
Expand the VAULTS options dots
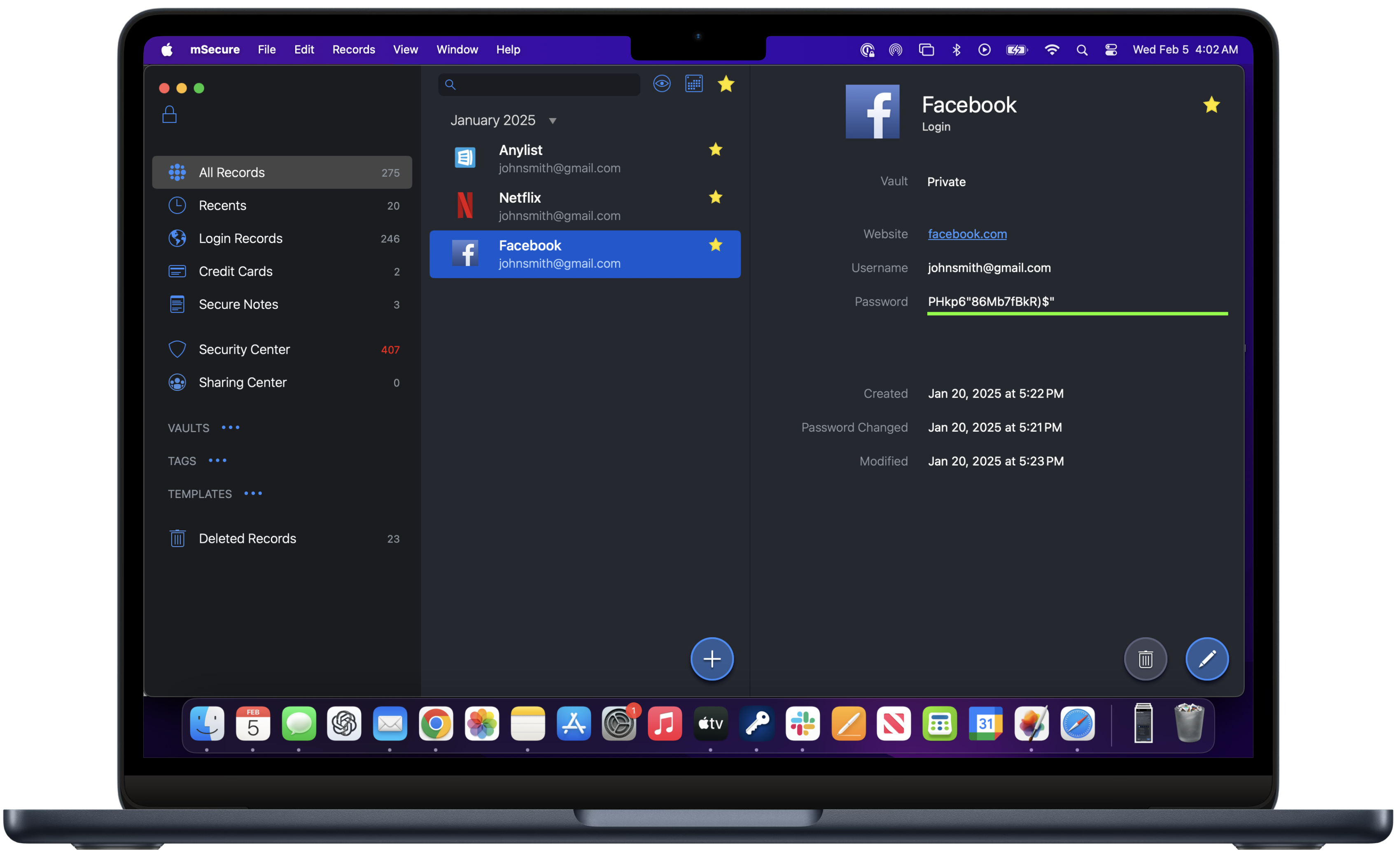click(231, 428)
